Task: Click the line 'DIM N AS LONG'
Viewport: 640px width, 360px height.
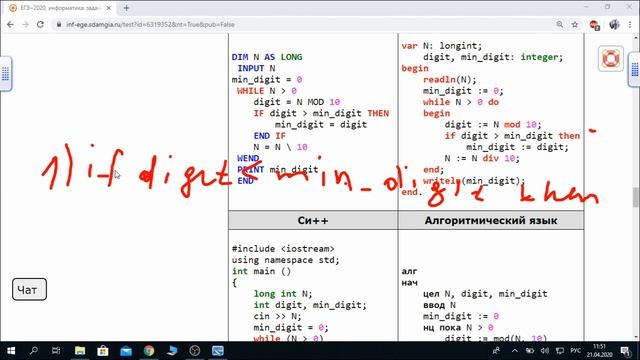Action: [x=267, y=57]
